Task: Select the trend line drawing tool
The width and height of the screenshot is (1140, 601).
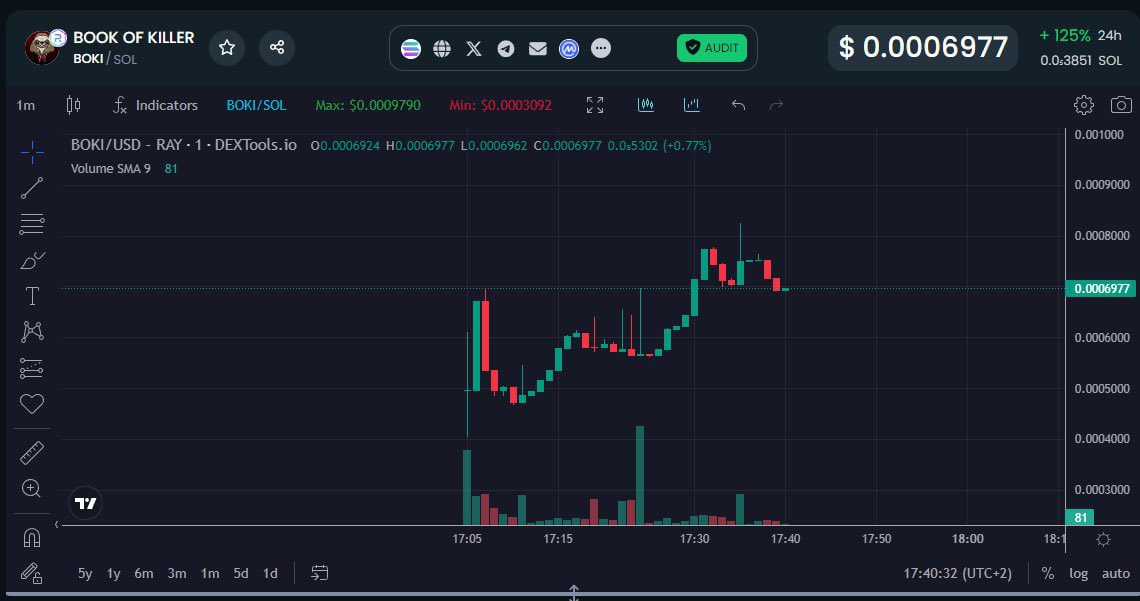Action: tap(32, 188)
